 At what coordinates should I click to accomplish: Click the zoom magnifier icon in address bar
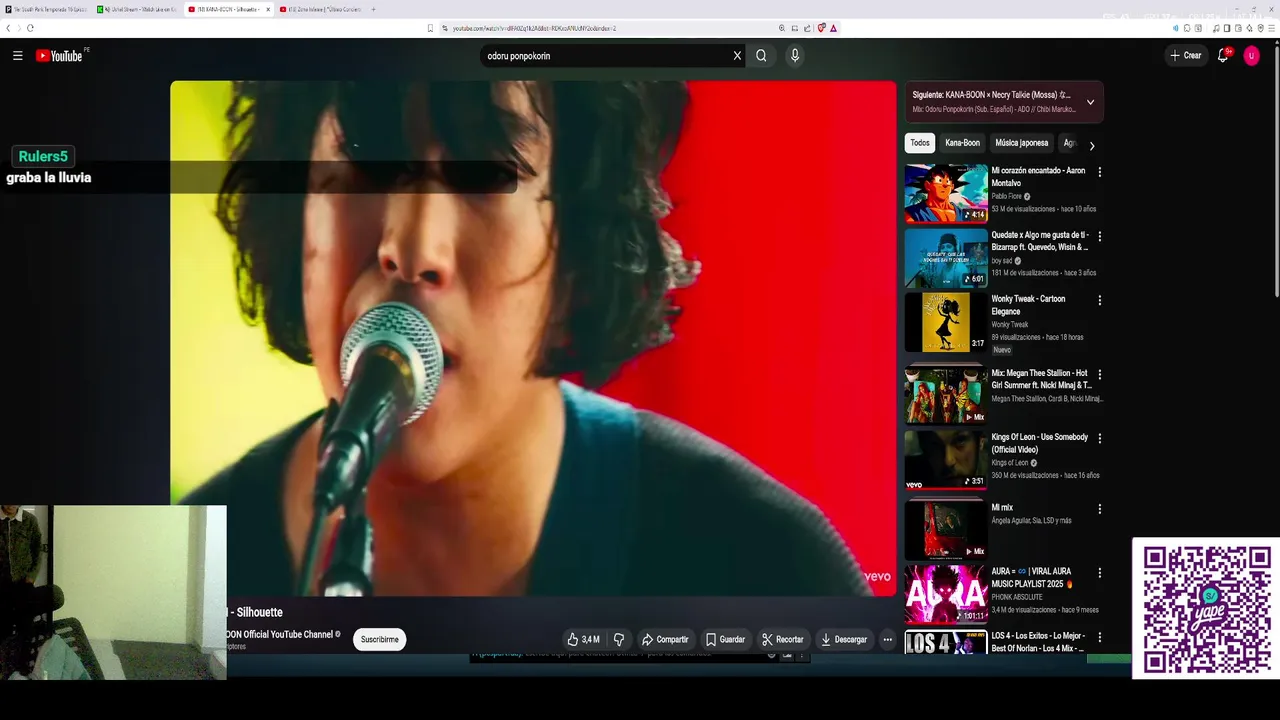tap(782, 28)
